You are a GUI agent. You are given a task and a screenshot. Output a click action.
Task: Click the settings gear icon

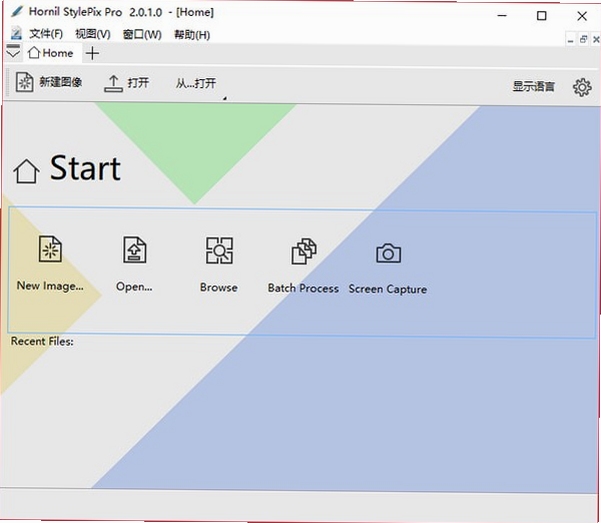tap(582, 87)
